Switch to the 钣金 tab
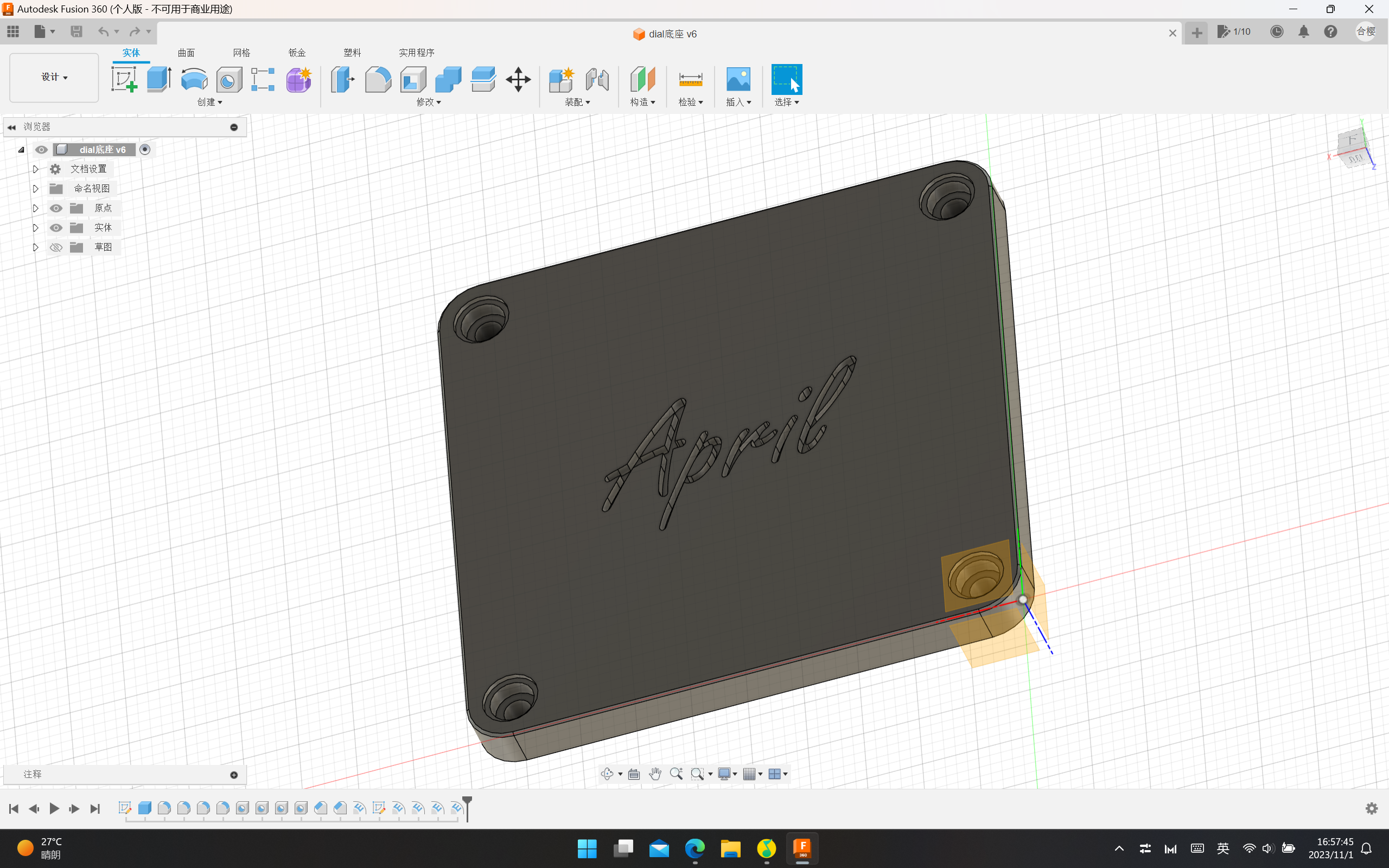Image resolution: width=1389 pixels, height=868 pixels. point(297,53)
